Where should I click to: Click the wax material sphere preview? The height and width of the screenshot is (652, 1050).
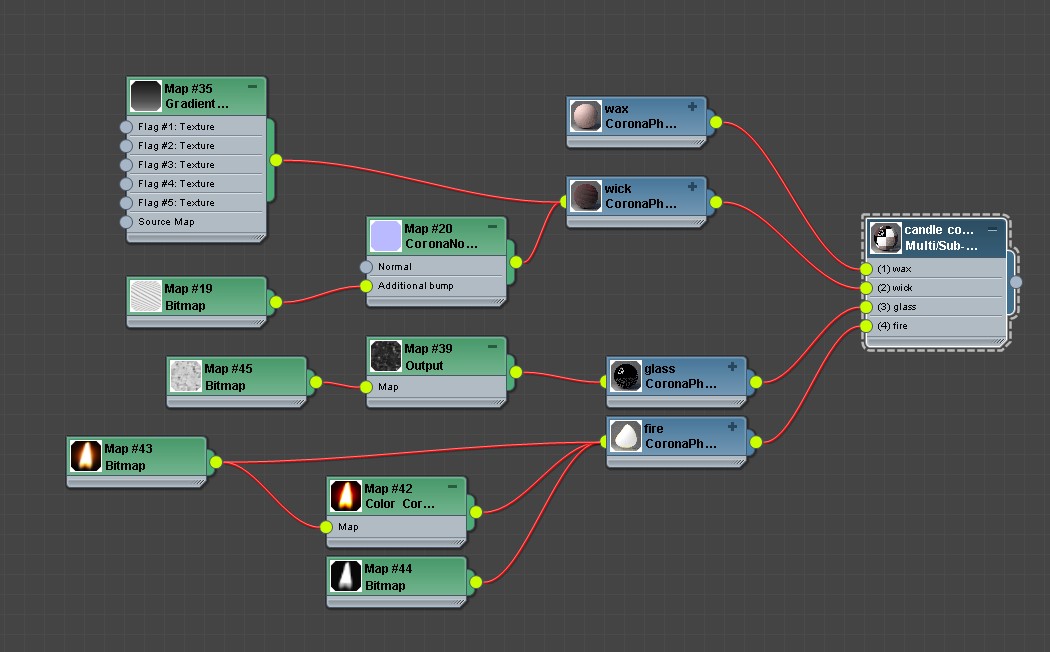click(586, 116)
